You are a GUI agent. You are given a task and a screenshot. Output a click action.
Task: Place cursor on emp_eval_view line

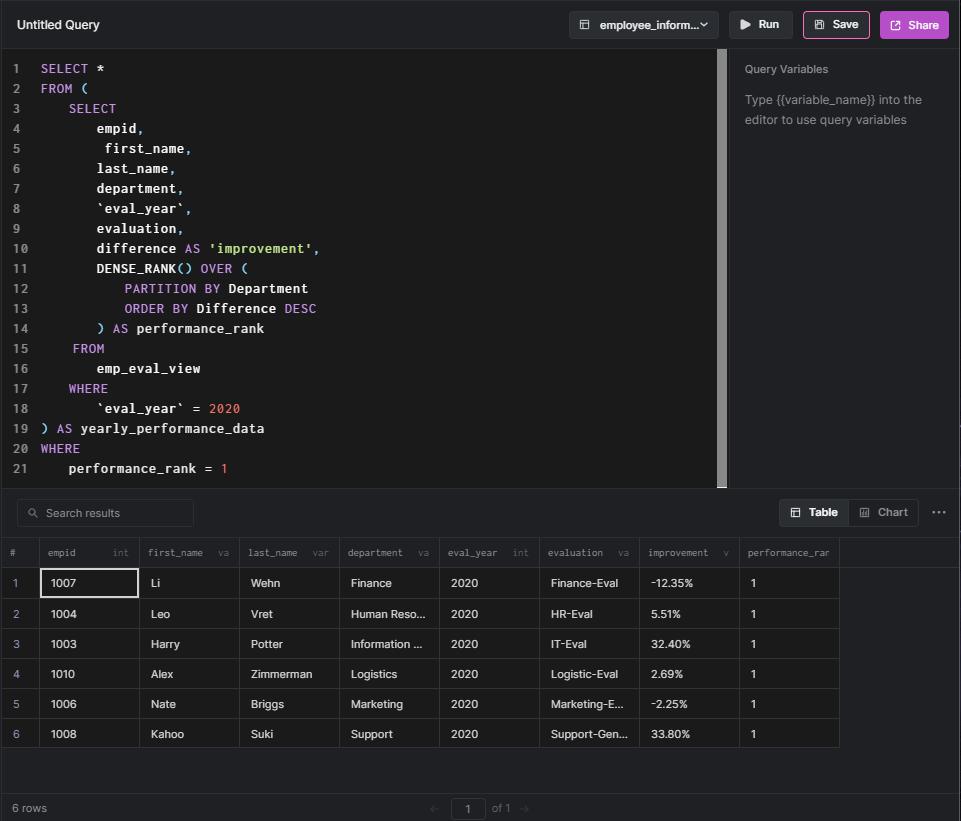click(148, 368)
